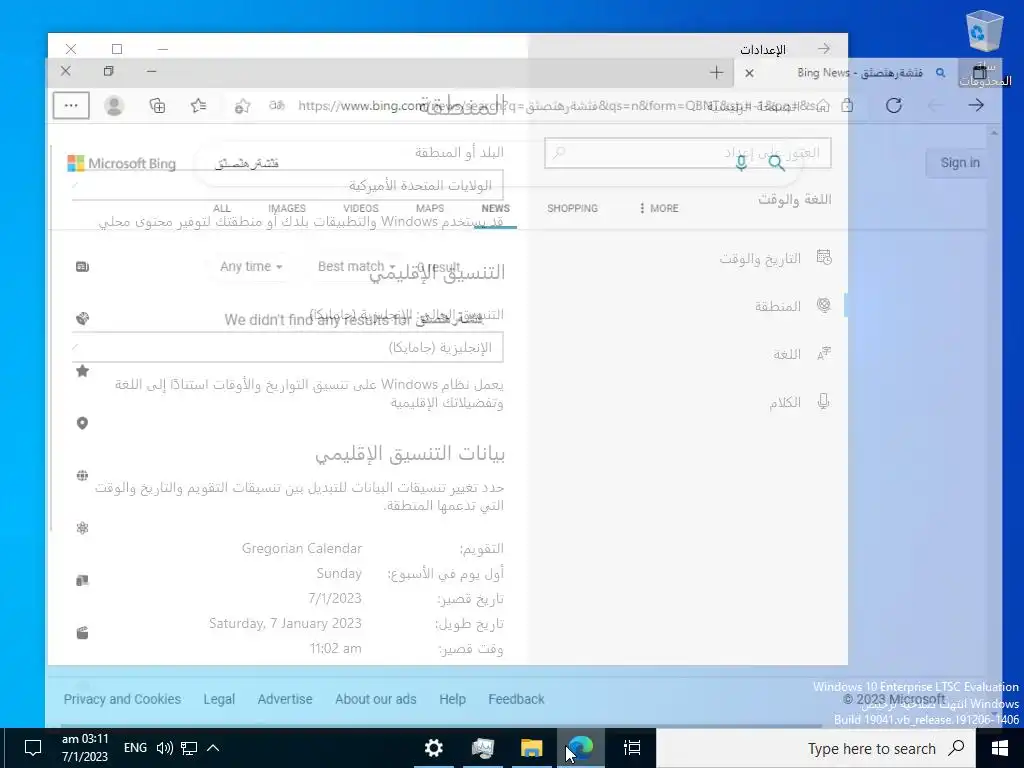Open the Edge profile avatar
This screenshot has height=768, width=1024.
114,106
